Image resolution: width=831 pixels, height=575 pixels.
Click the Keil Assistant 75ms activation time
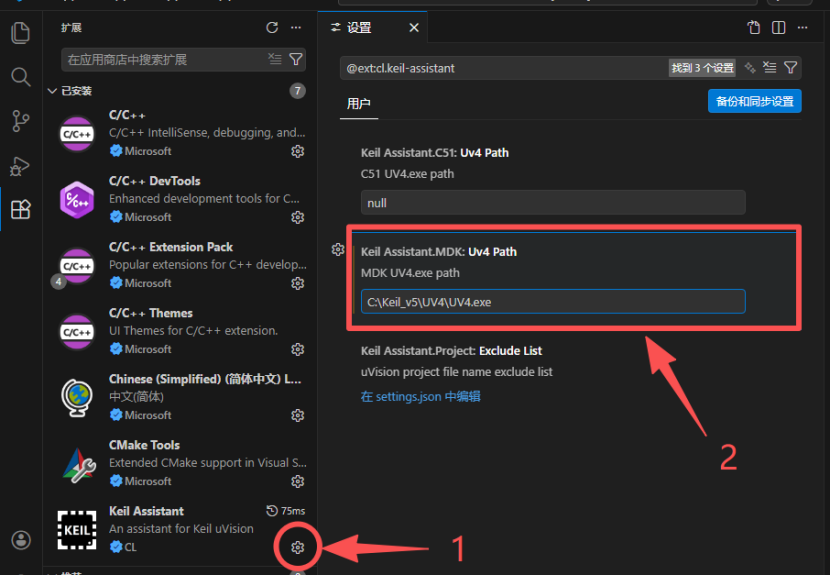pos(286,511)
